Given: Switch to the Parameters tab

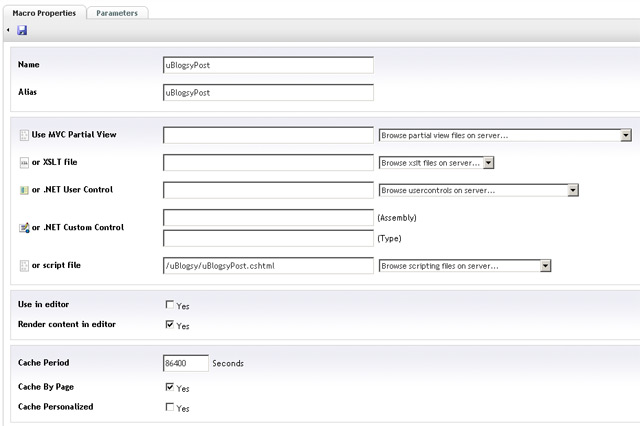Looking at the screenshot, I should click(117, 13).
